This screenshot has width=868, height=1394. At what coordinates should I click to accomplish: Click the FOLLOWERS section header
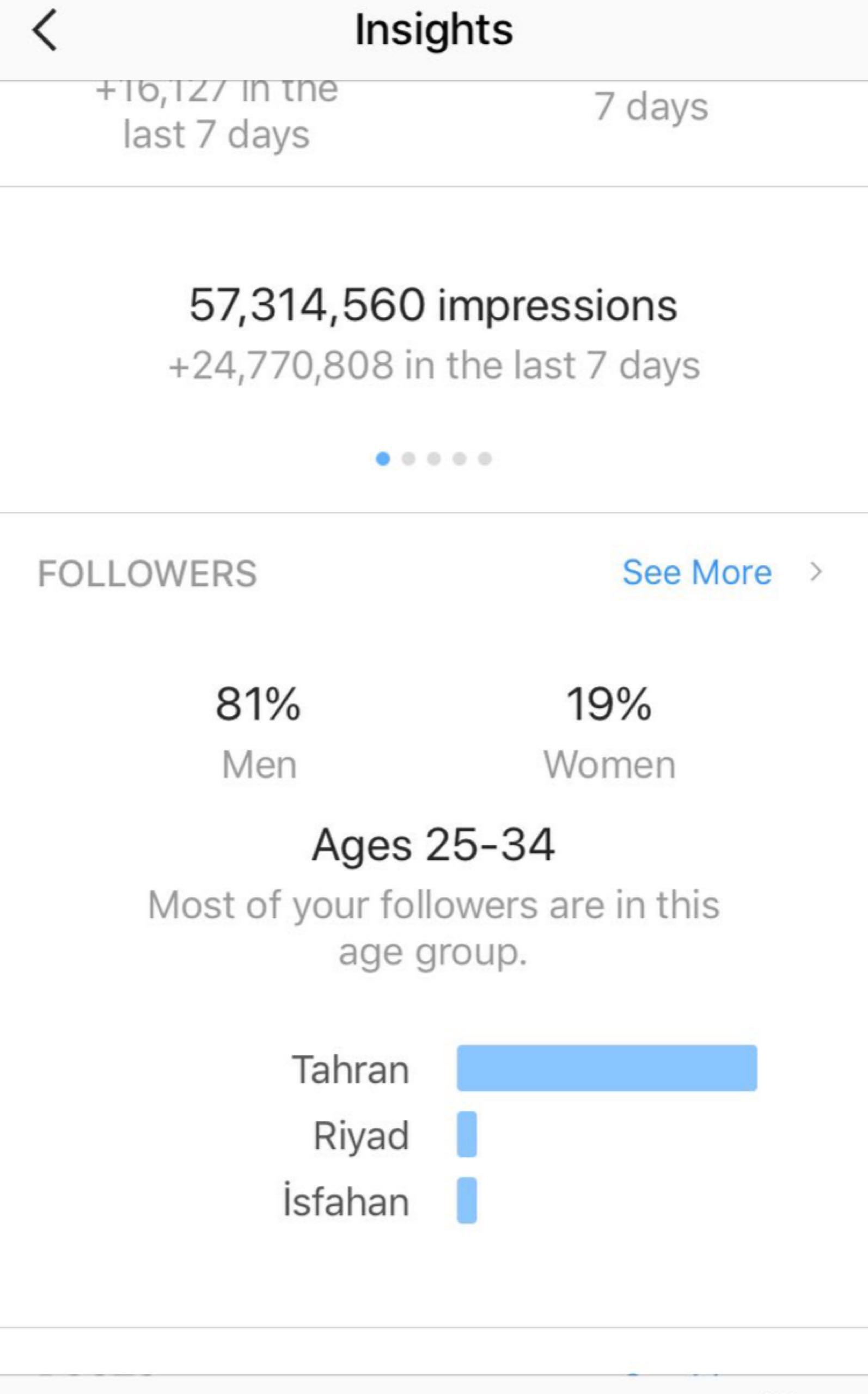click(x=148, y=573)
